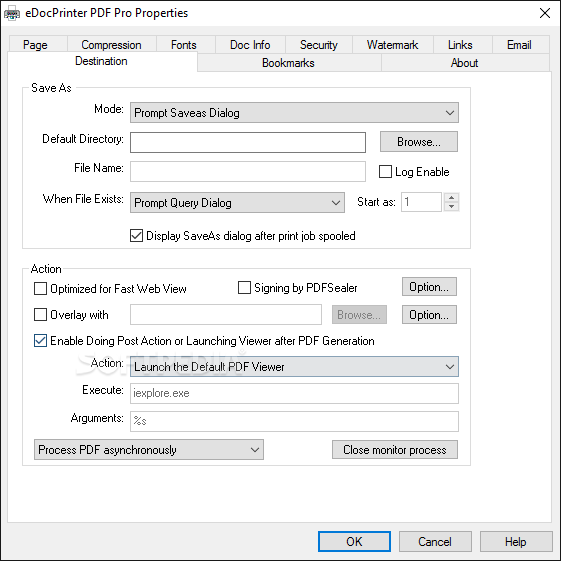Click the Destination tab

point(102,61)
